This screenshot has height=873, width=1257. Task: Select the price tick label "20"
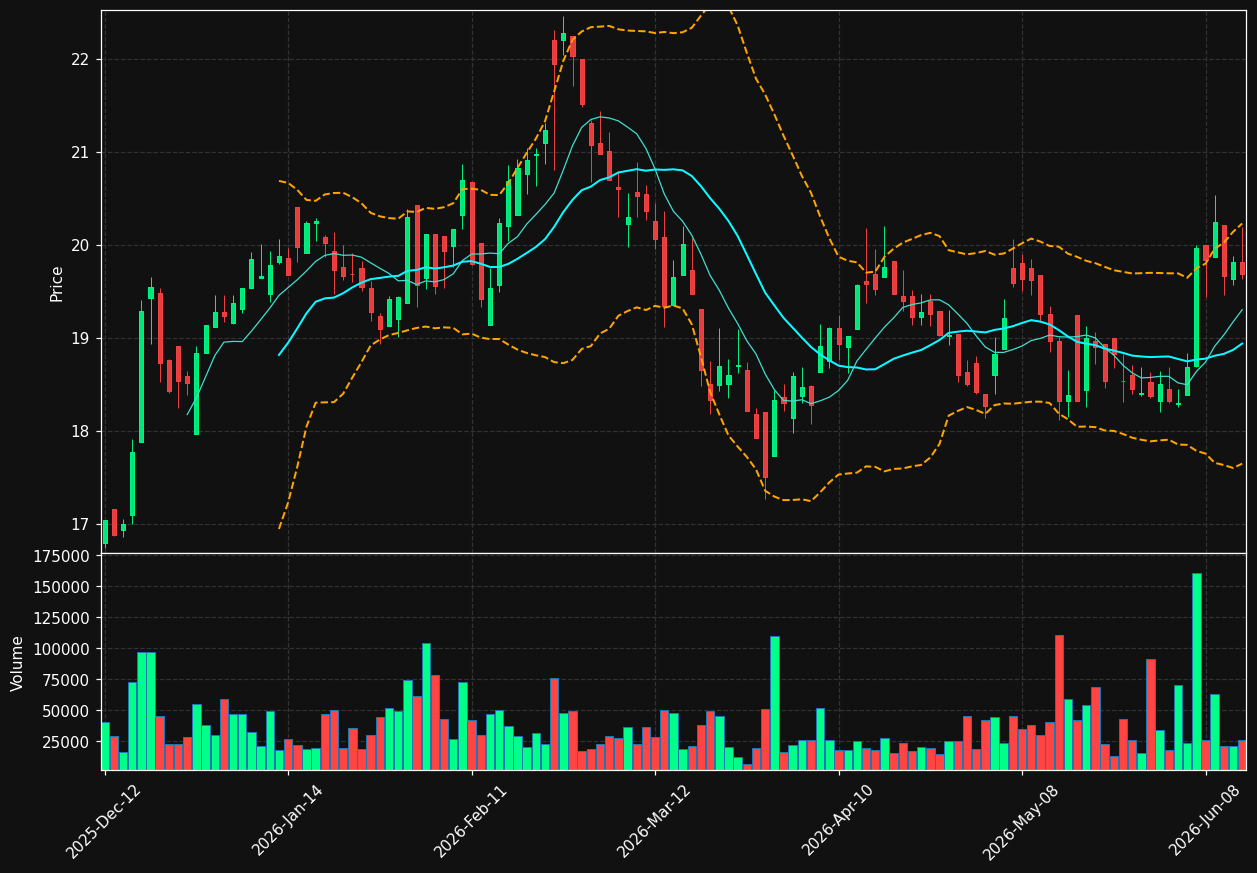click(x=80, y=246)
